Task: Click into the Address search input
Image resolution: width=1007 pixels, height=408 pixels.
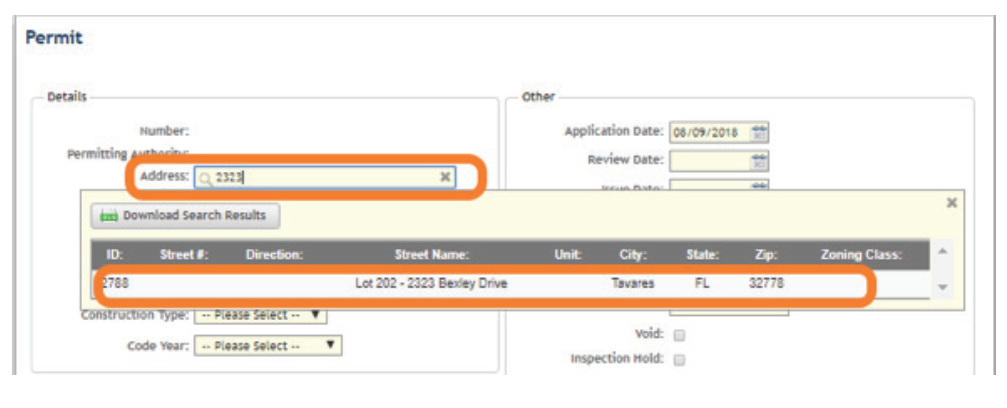Action: pos(325,177)
